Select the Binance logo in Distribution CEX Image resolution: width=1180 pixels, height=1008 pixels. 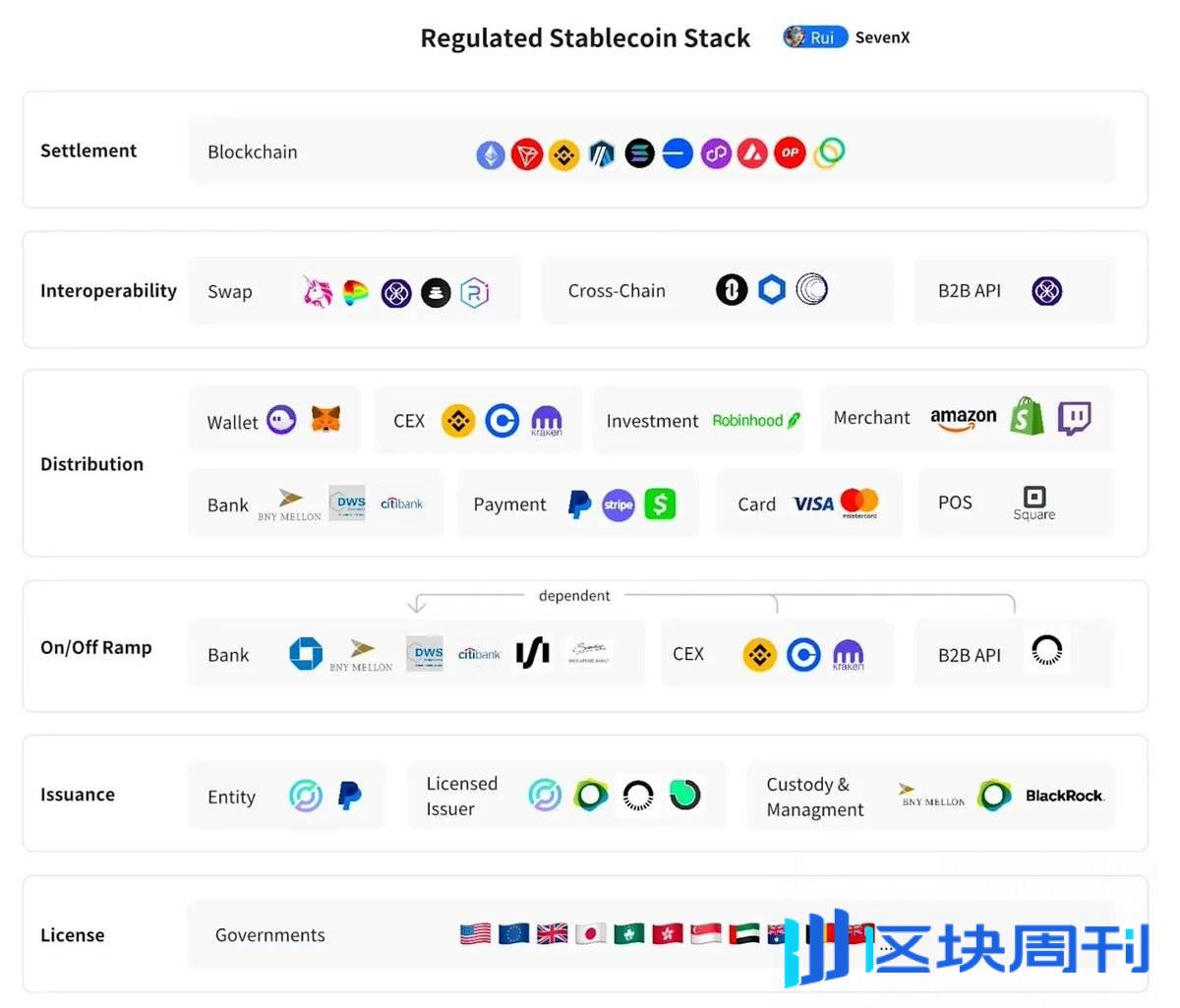tap(458, 421)
